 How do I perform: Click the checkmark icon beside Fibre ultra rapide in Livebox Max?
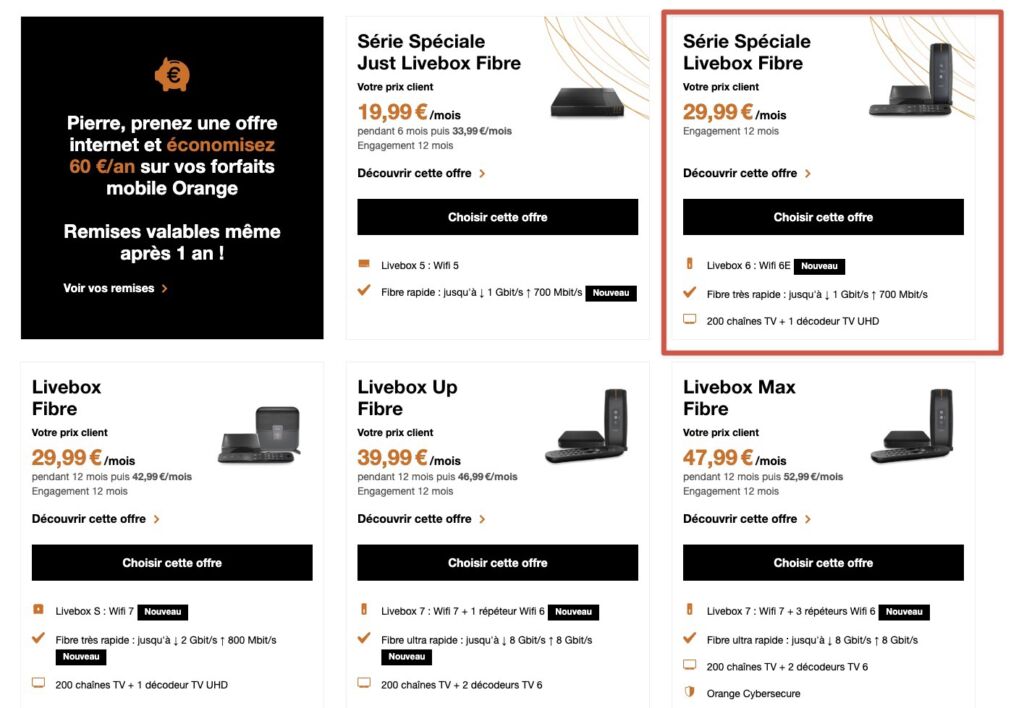click(689, 638)
